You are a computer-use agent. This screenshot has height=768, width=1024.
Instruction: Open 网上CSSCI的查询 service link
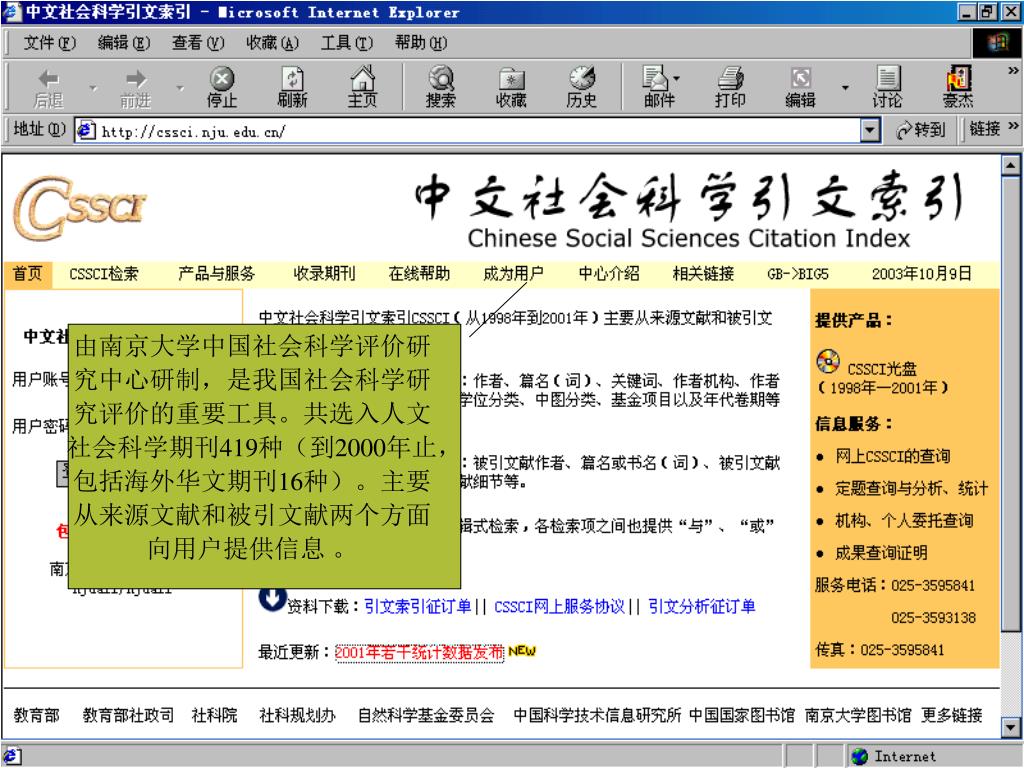click(893, 456)
